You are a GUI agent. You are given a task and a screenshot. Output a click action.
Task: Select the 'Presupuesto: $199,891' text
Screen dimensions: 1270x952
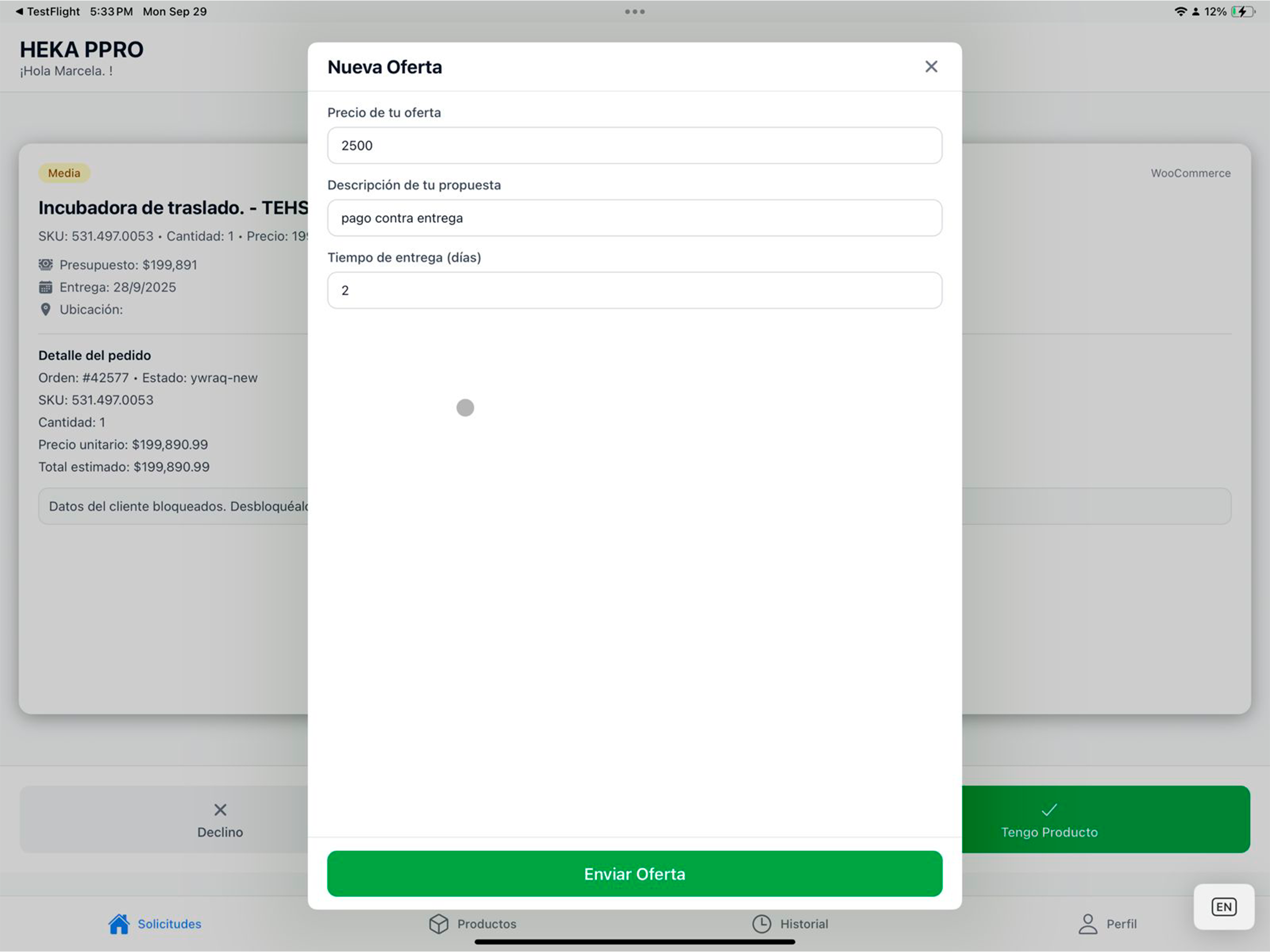pos(129,265)
